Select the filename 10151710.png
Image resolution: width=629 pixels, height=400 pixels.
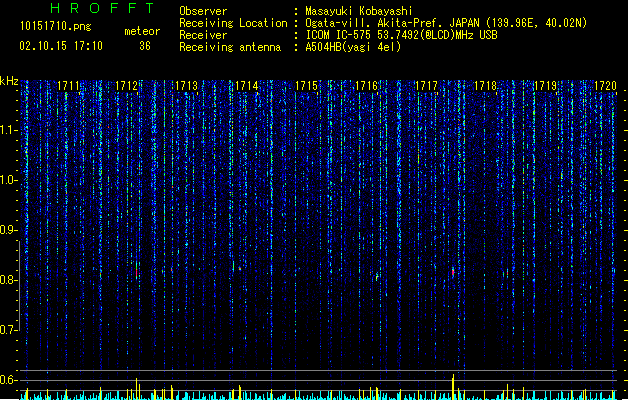click(56, 26)
